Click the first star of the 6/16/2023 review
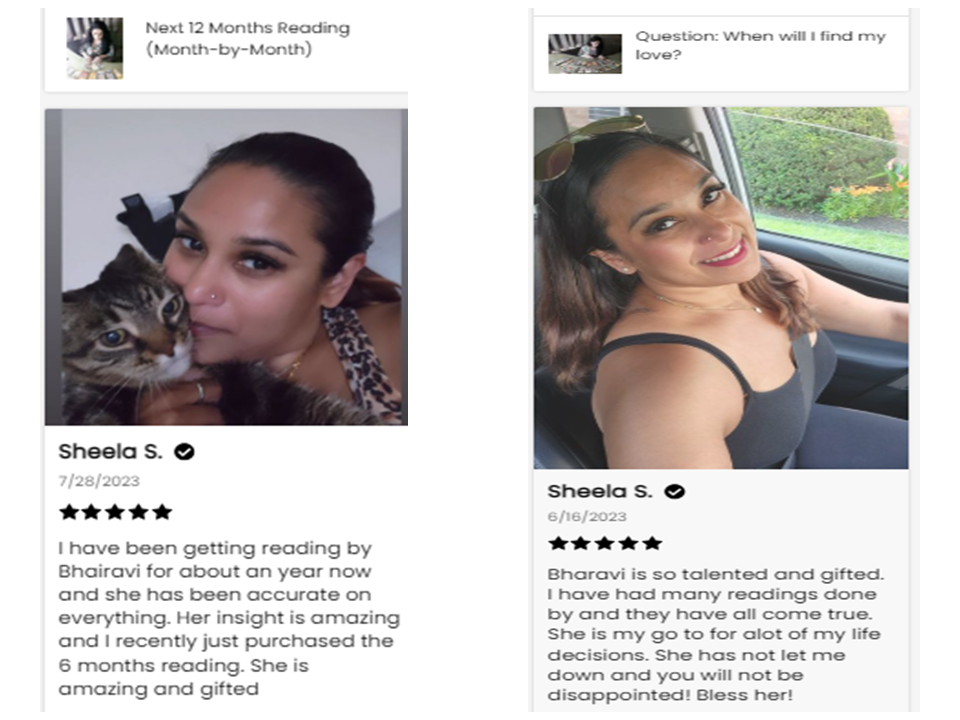Image resolution: width=960 pixels, height=720 pixels. [x=558, y=543]
